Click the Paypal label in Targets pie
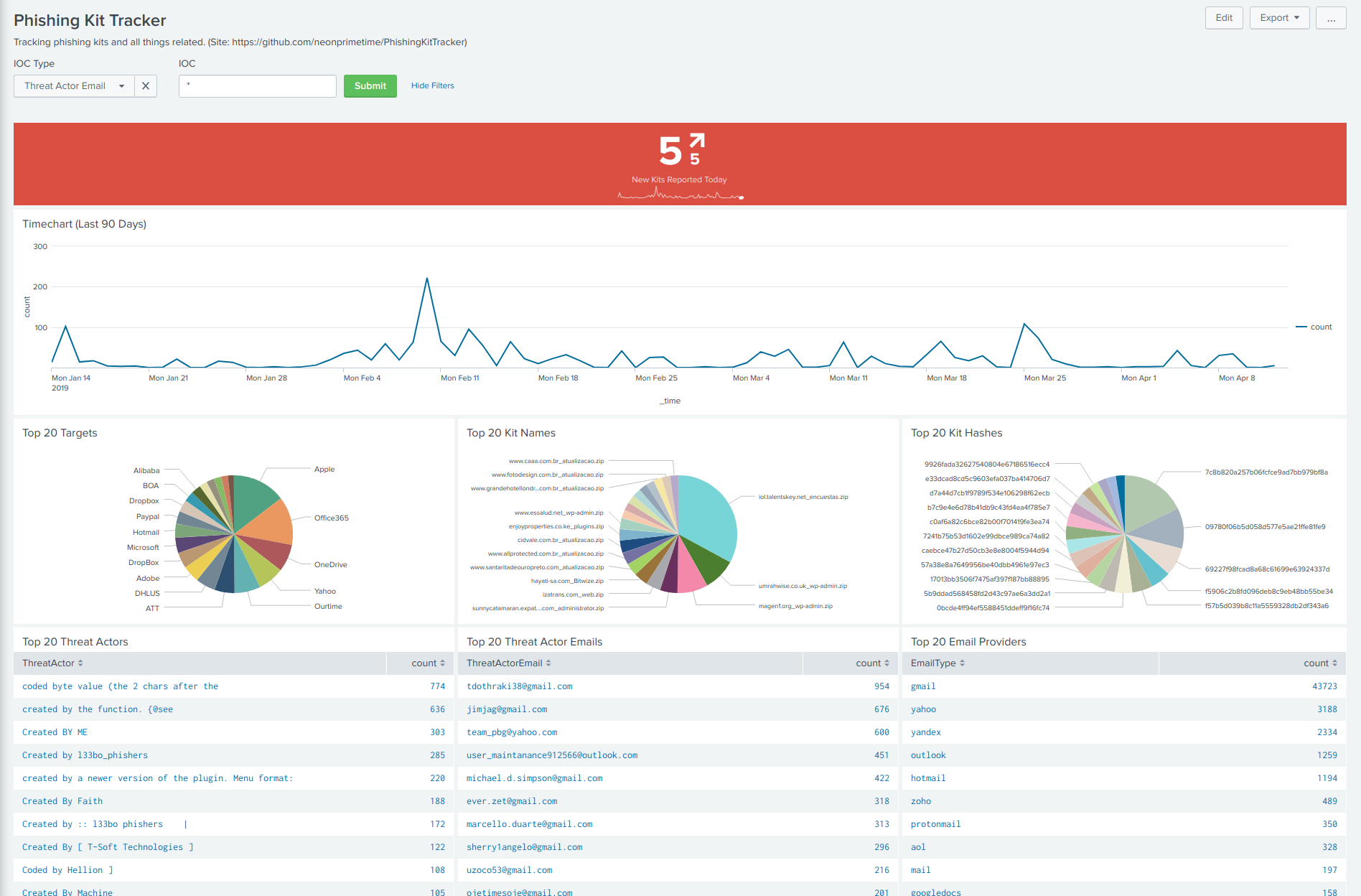This screenshot has height=896, width=1361. pos(148,517)
